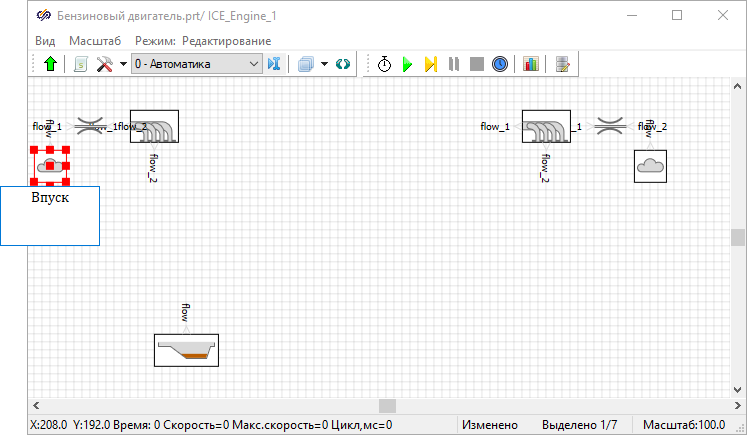Click the green up arrow toolbar icon

coord(50,64)
